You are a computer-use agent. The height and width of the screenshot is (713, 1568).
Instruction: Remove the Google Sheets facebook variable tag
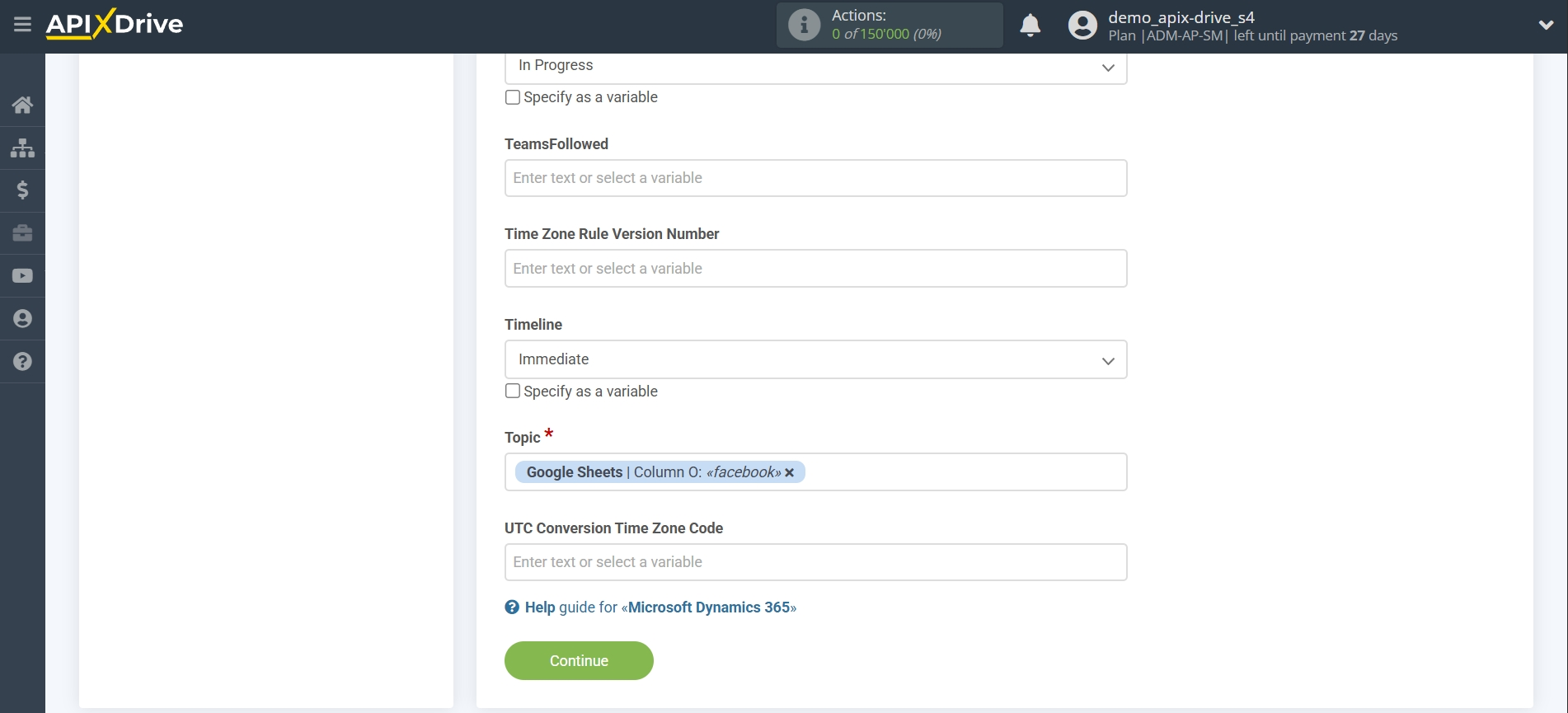(789, 472)
